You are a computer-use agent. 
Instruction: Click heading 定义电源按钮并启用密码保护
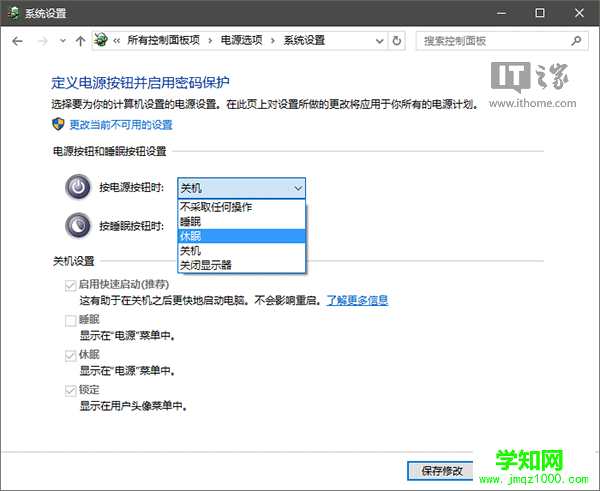click(x=140, y=83)
